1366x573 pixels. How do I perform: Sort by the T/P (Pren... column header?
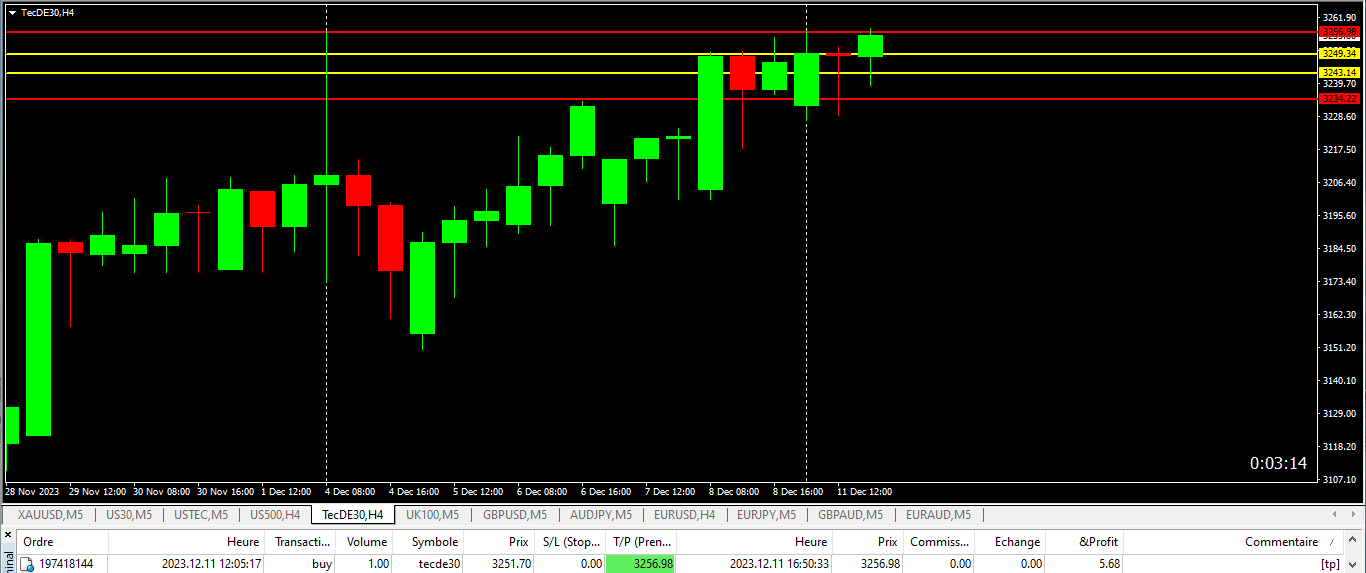[641, 541]
